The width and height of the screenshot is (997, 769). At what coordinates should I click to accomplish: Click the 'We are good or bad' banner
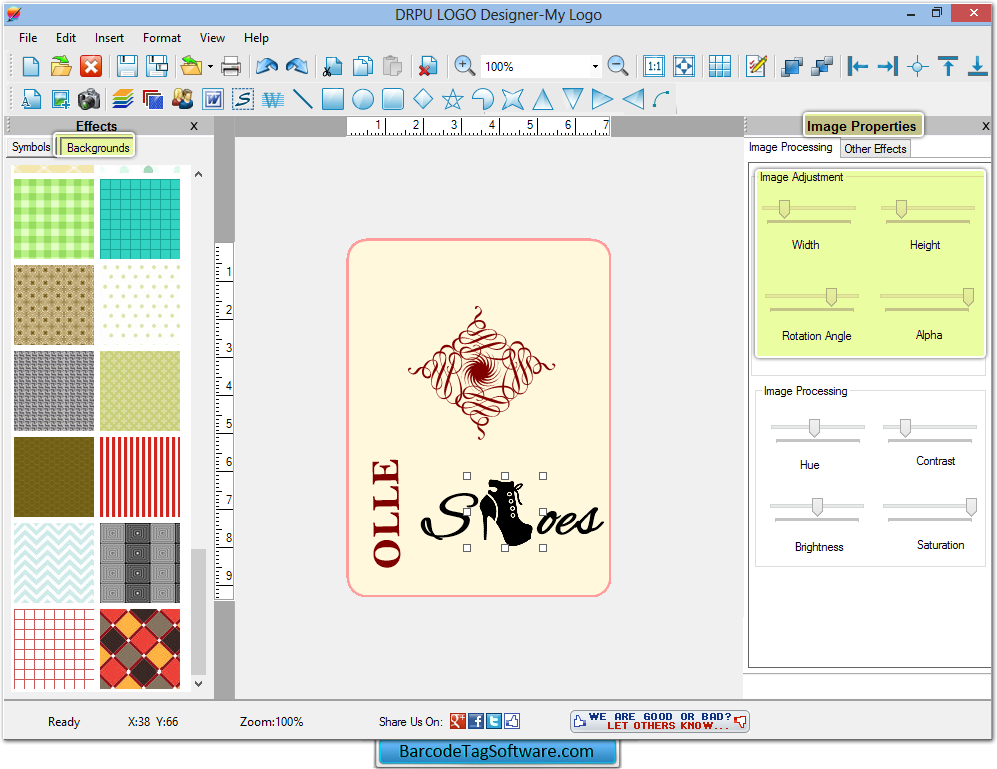point(660,721)
